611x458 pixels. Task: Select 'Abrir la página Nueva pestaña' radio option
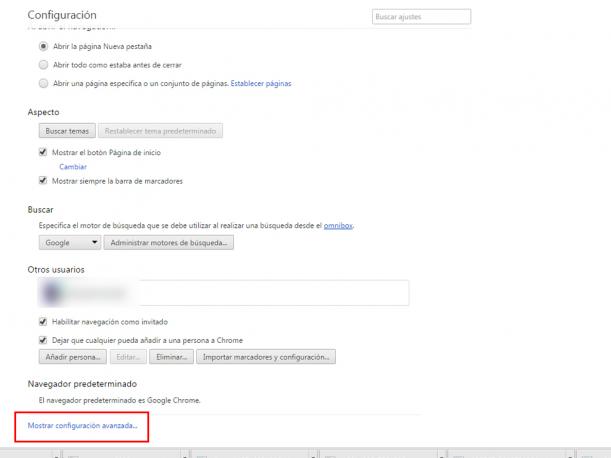coord(43,46)
